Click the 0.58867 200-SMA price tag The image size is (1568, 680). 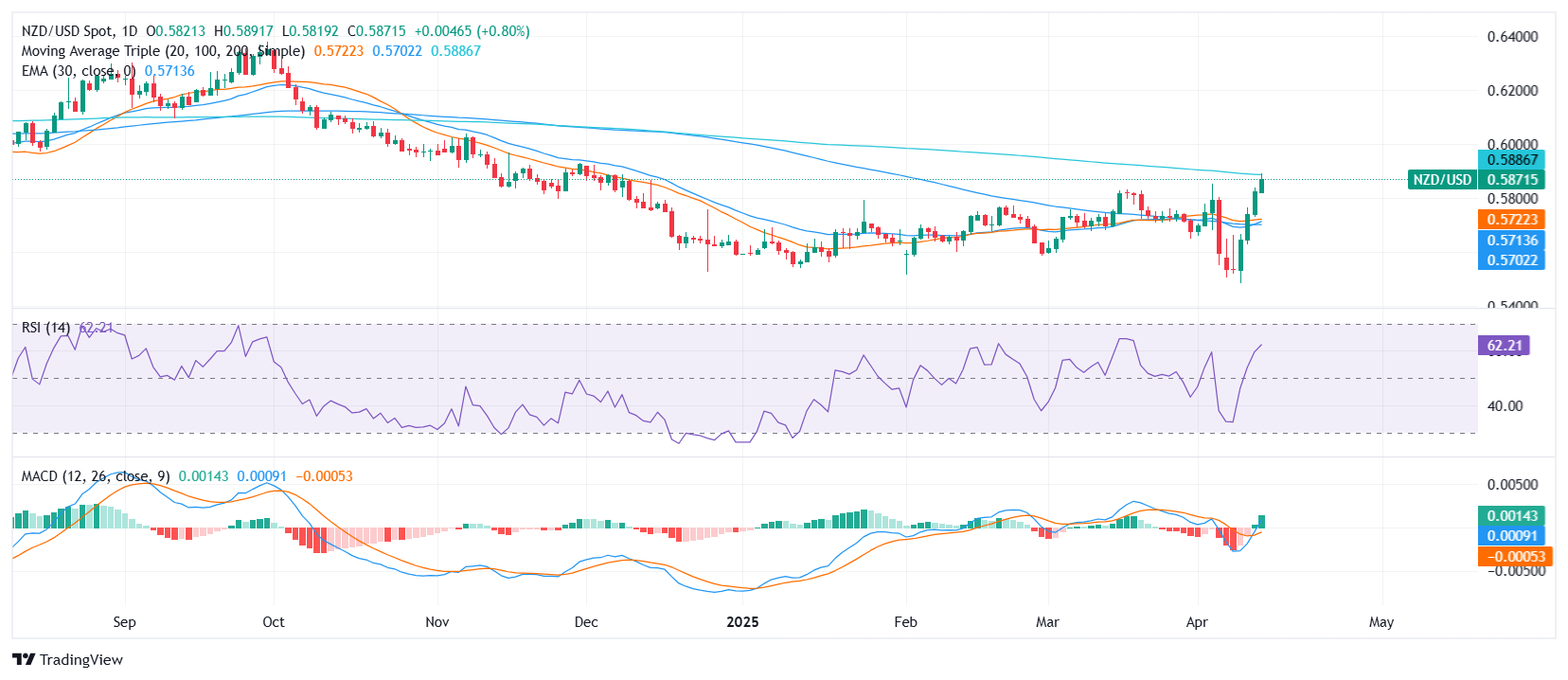tap(1511, 160)
